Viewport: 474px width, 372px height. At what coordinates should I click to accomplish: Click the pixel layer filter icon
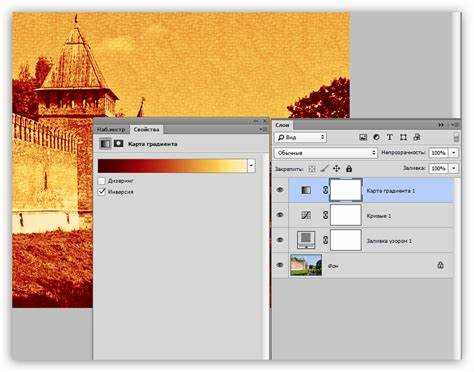pyautogui.click(x=363, y=137)
